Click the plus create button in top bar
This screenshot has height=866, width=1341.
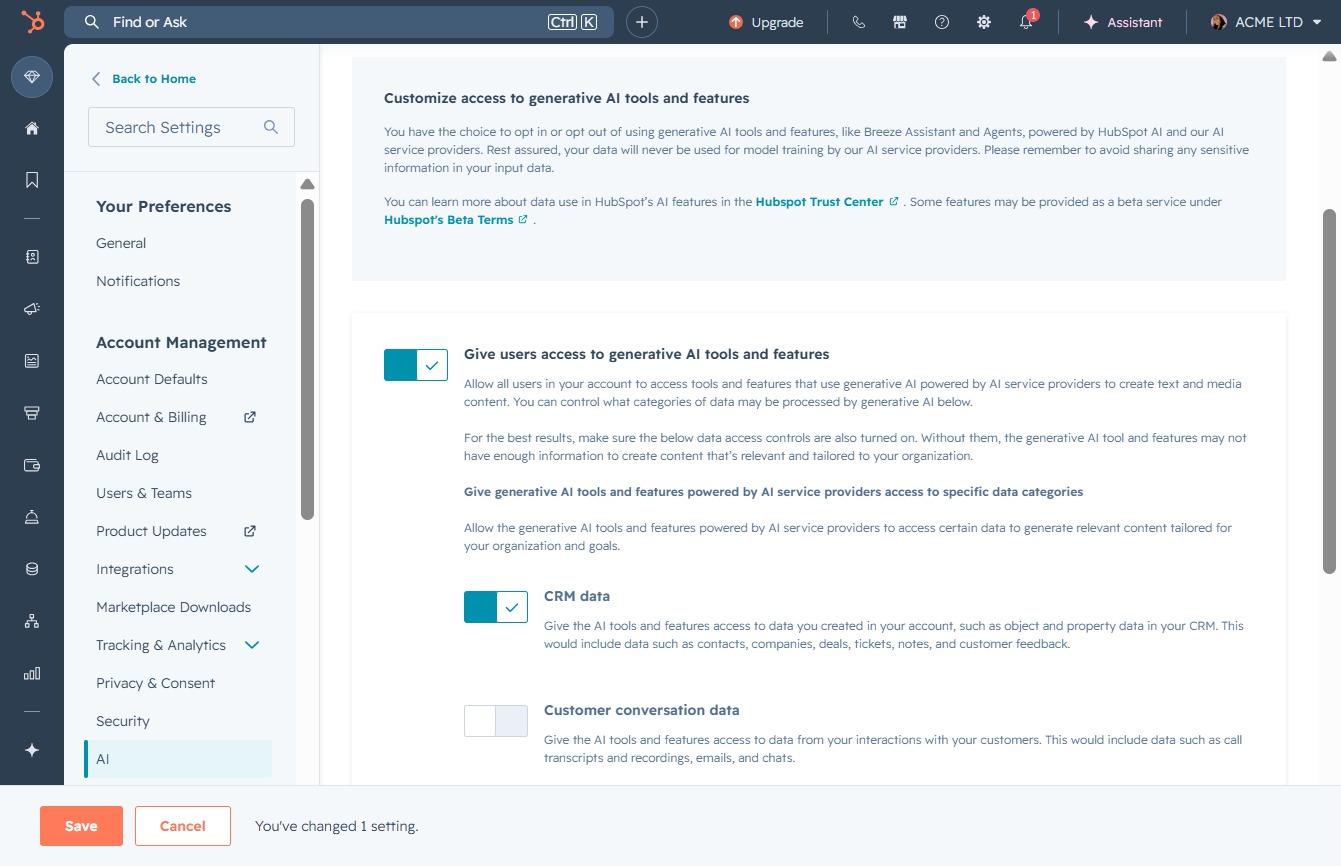point(642,22)
